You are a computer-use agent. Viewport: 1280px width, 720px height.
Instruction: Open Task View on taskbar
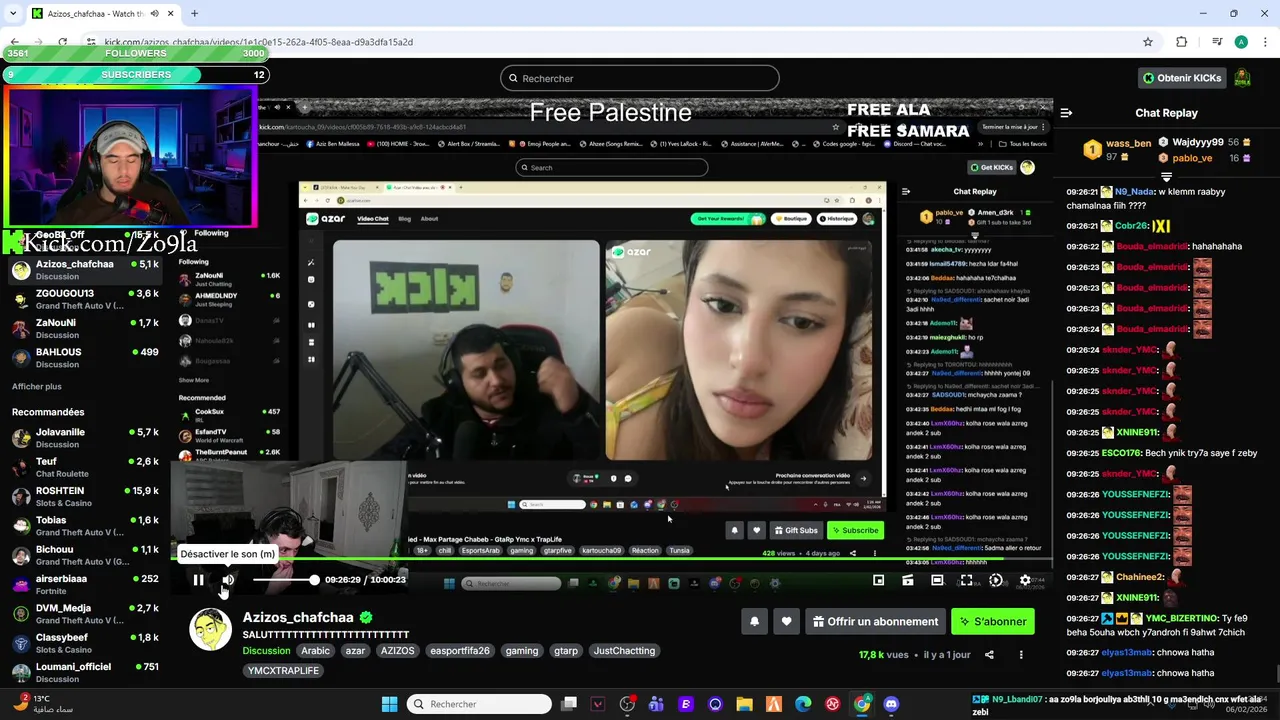point(568,704)
